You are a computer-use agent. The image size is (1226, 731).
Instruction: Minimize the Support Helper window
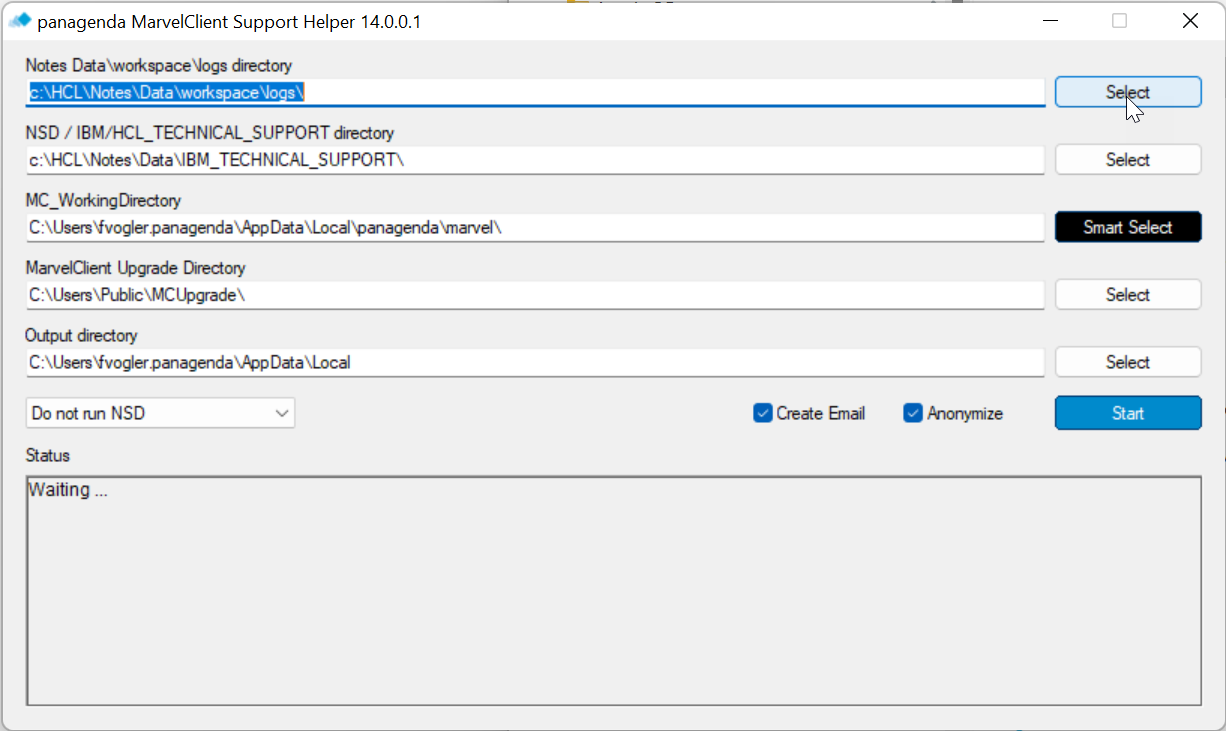[1050, 20]
